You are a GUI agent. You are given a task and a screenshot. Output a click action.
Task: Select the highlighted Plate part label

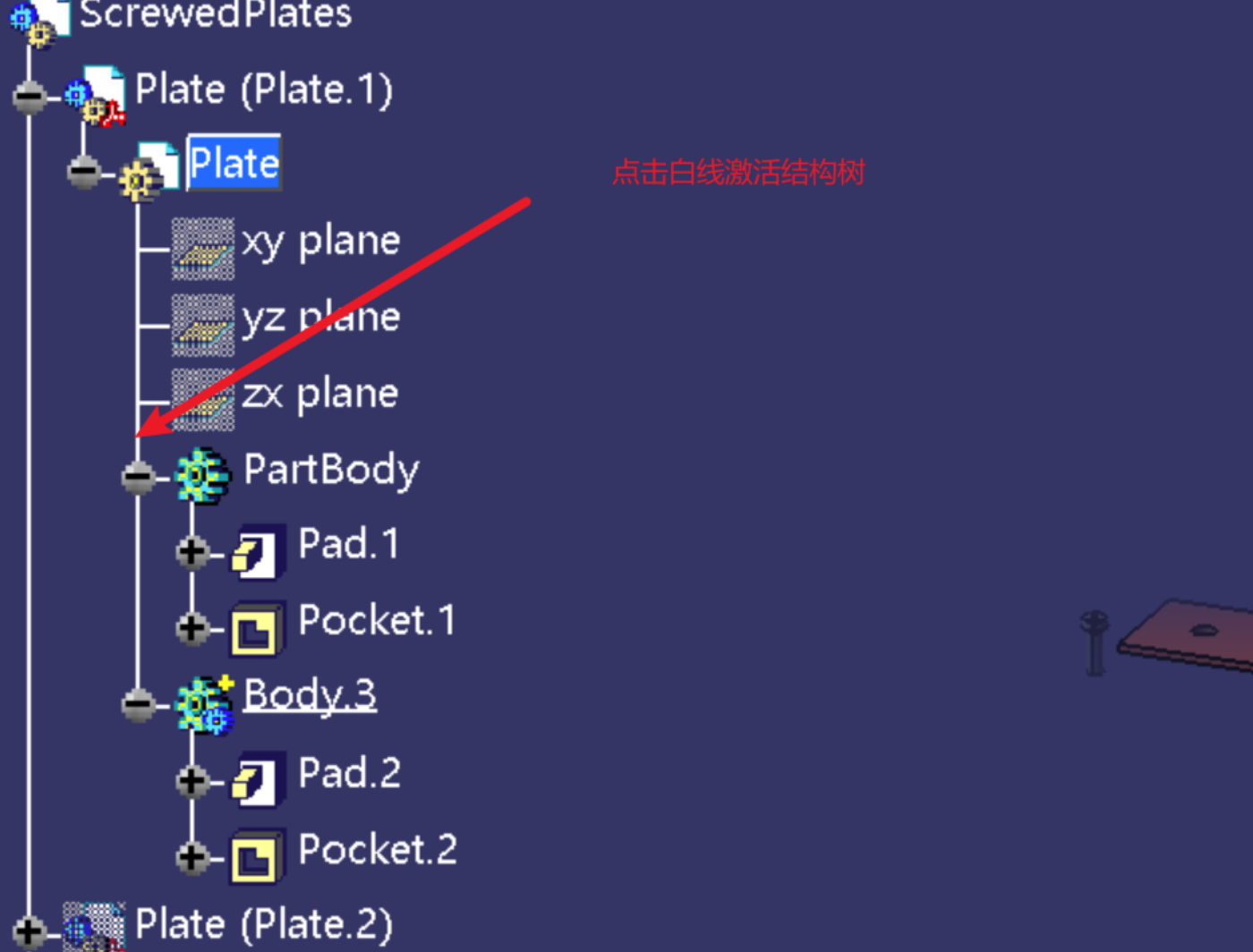click(234, 163)
